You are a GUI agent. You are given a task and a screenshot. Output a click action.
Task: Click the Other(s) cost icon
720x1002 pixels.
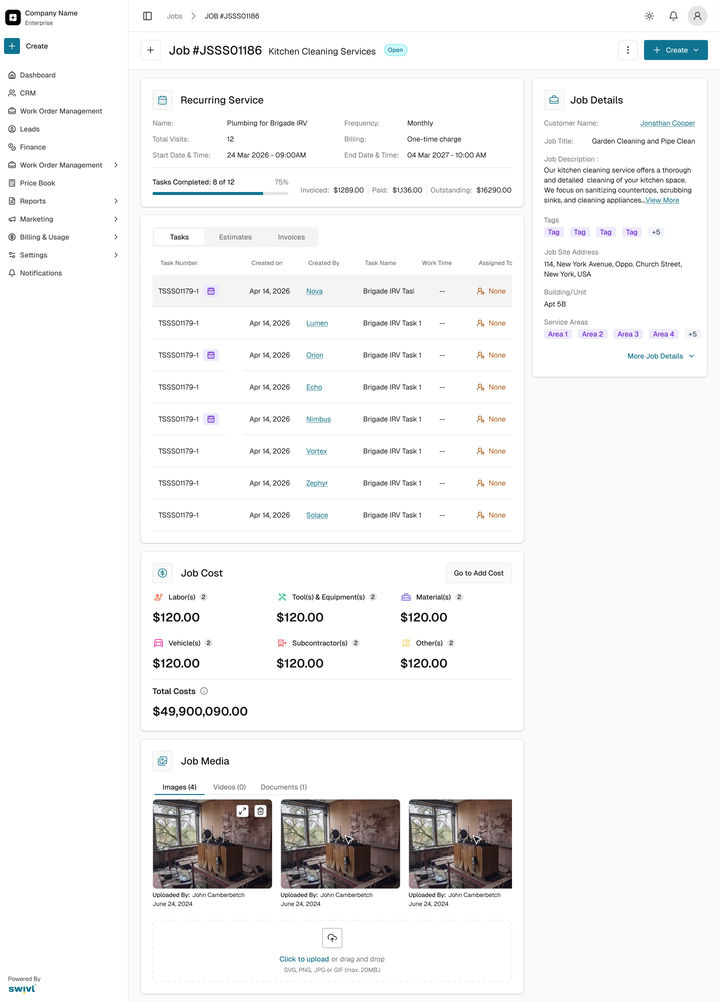[406, 643]
